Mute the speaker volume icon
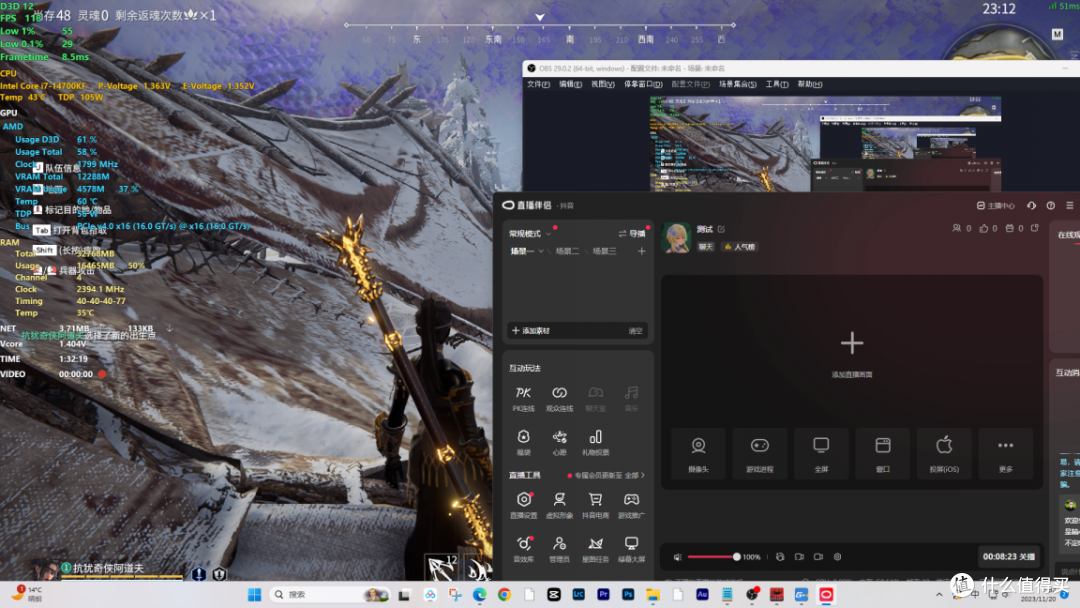This screenshot has width=1080, height=608. point(677,557)
